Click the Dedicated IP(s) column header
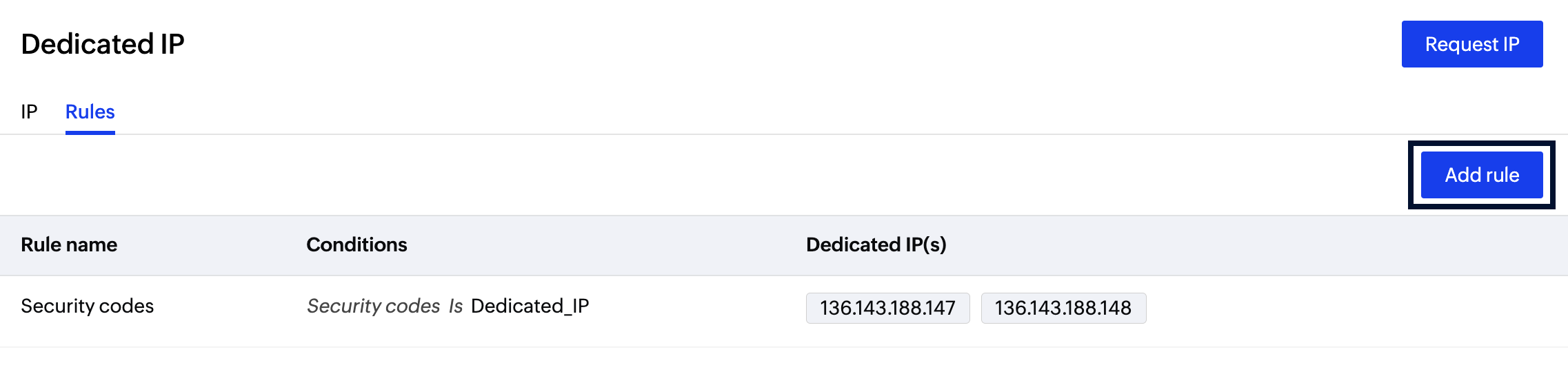 [876, 245]
